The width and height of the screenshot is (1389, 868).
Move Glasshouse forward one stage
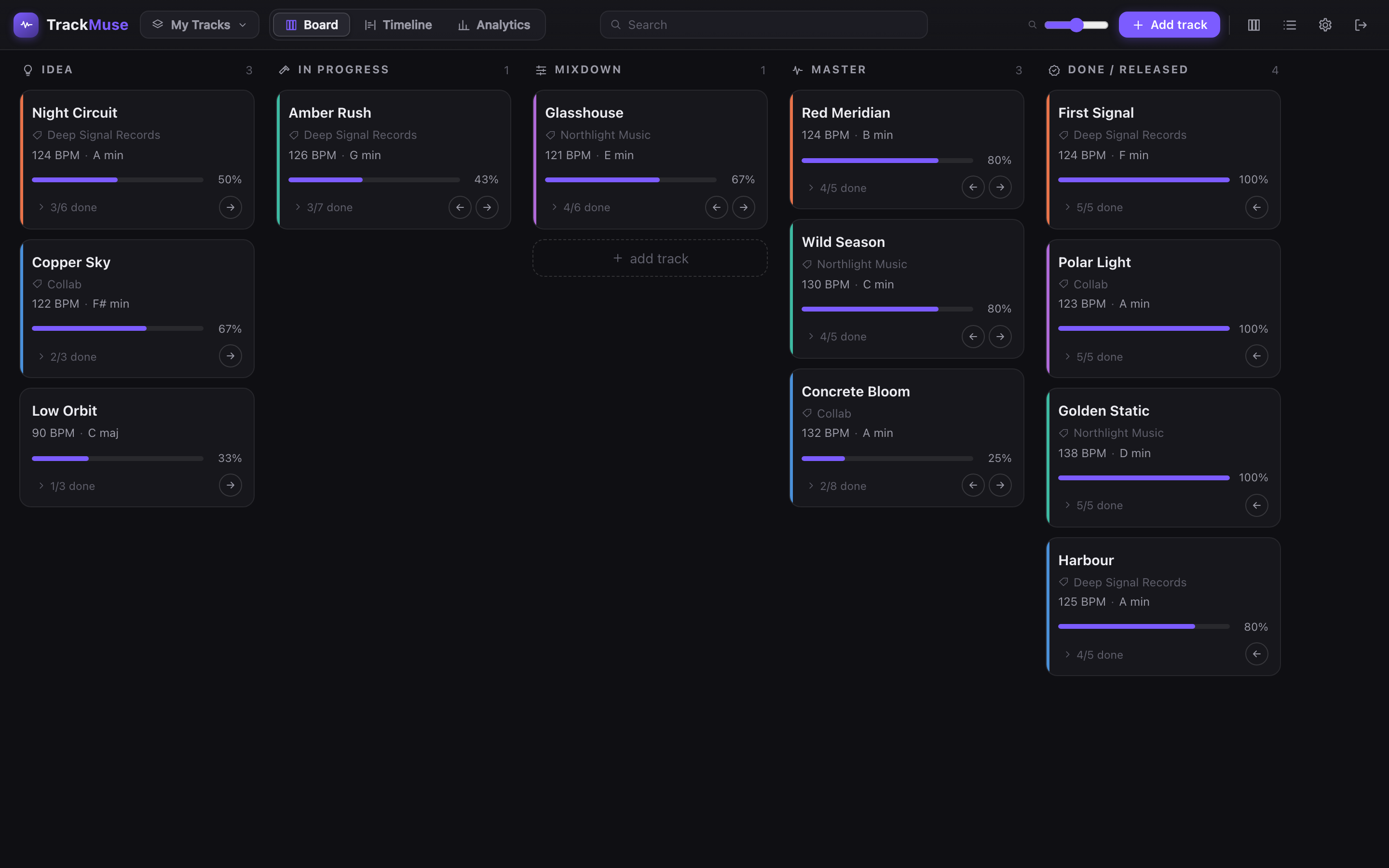point(743,207)
